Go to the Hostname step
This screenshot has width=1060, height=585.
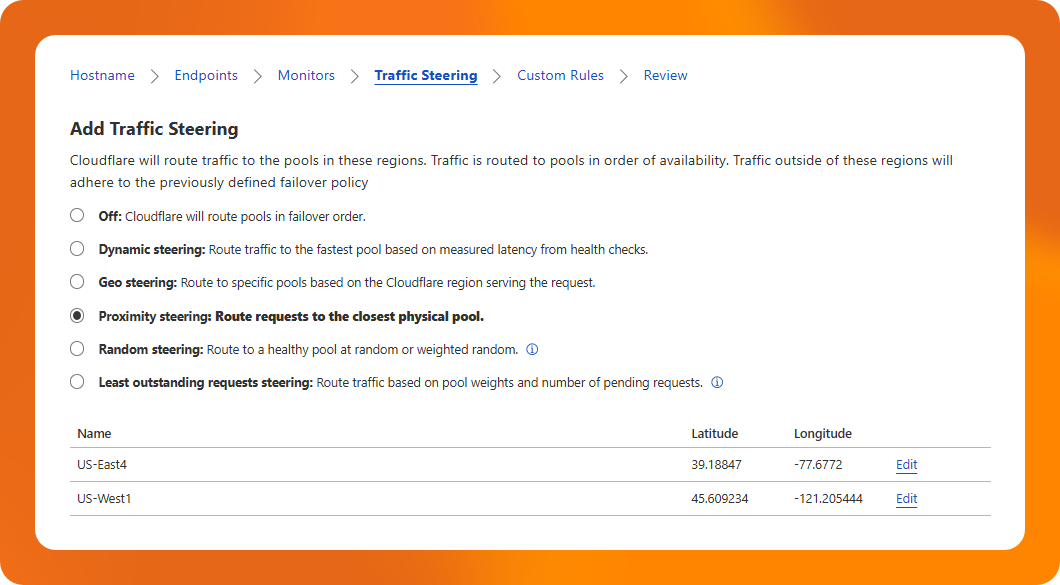point(102,76)
